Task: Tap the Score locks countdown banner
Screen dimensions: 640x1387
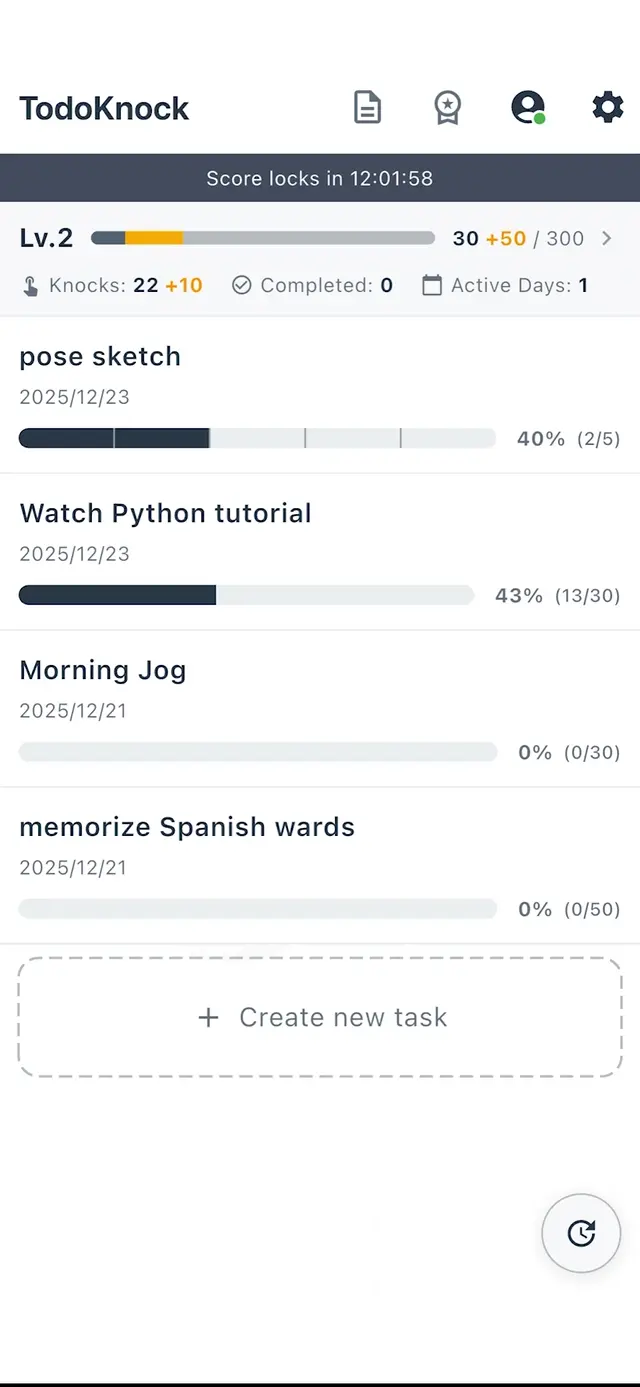Action: [320, 179]
